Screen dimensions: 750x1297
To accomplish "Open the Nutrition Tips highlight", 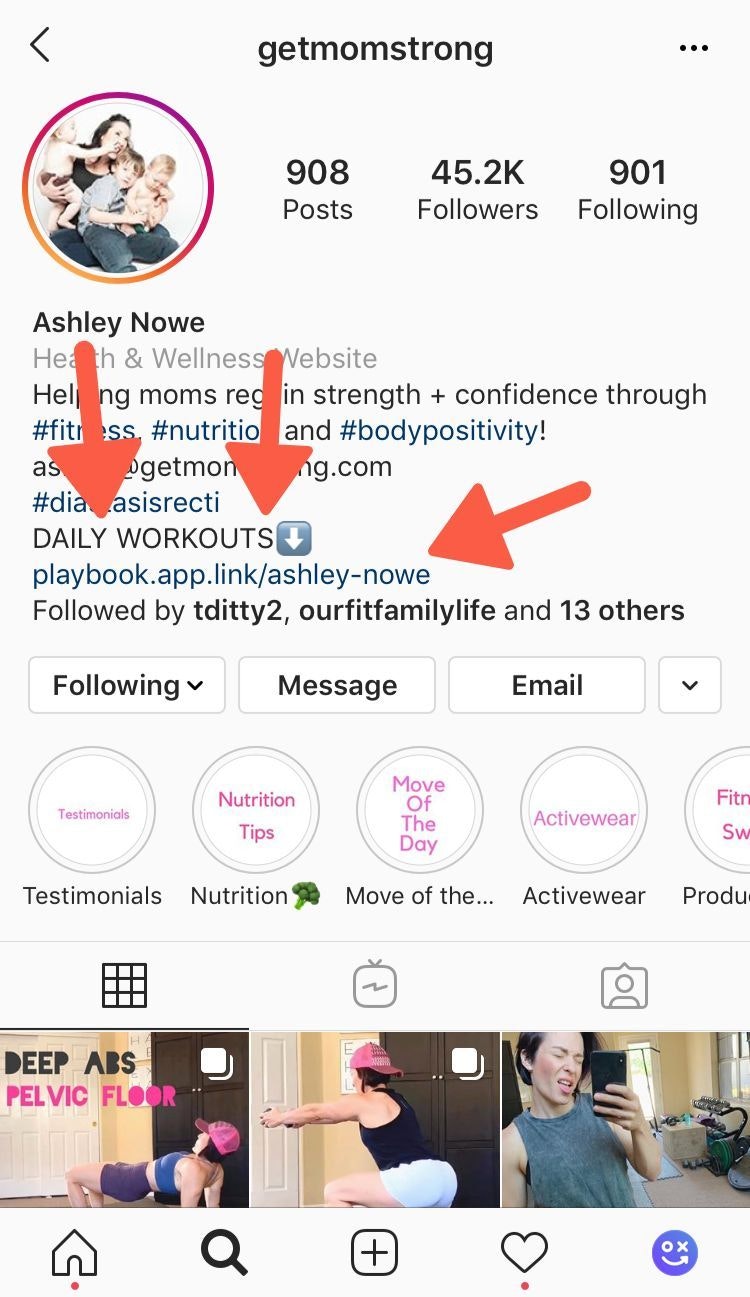I will 256,811.
